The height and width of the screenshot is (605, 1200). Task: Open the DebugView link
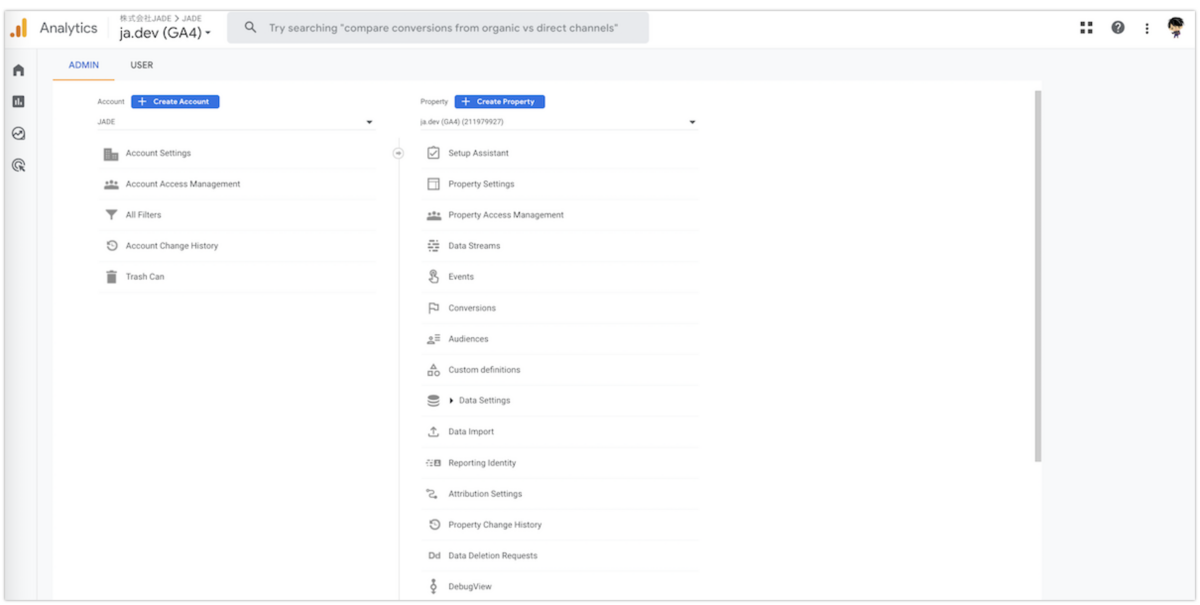tap(470, 587)
